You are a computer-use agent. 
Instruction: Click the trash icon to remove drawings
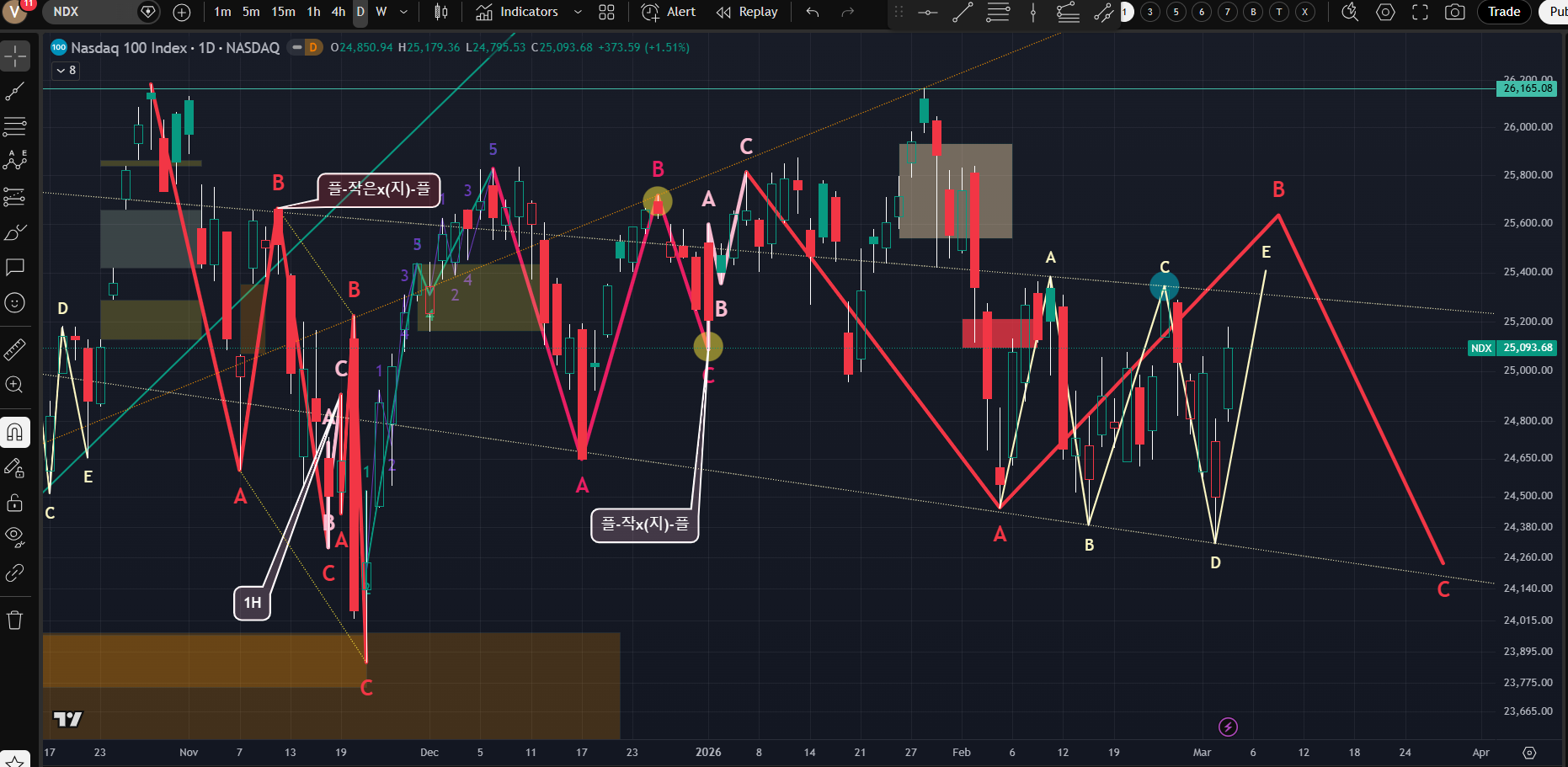(x=15, y=621)
